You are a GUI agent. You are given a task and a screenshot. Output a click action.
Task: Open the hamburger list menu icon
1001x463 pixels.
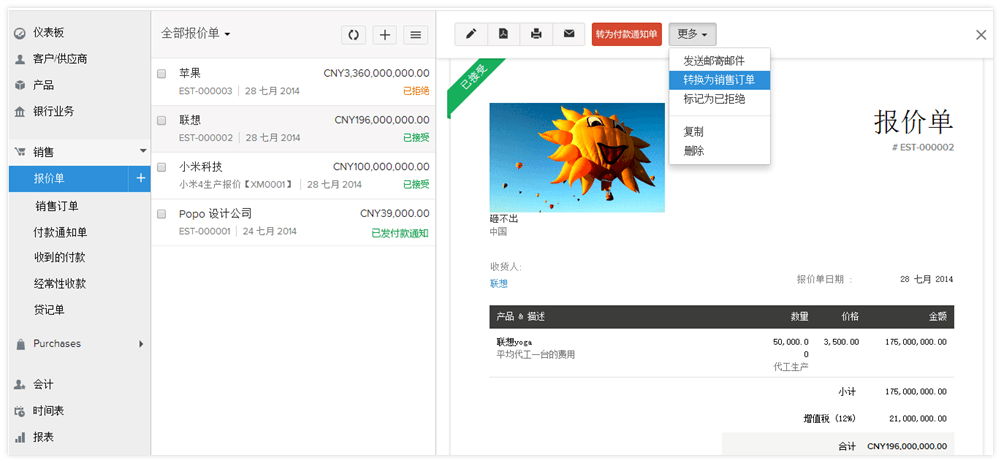[x=417, y=35]
